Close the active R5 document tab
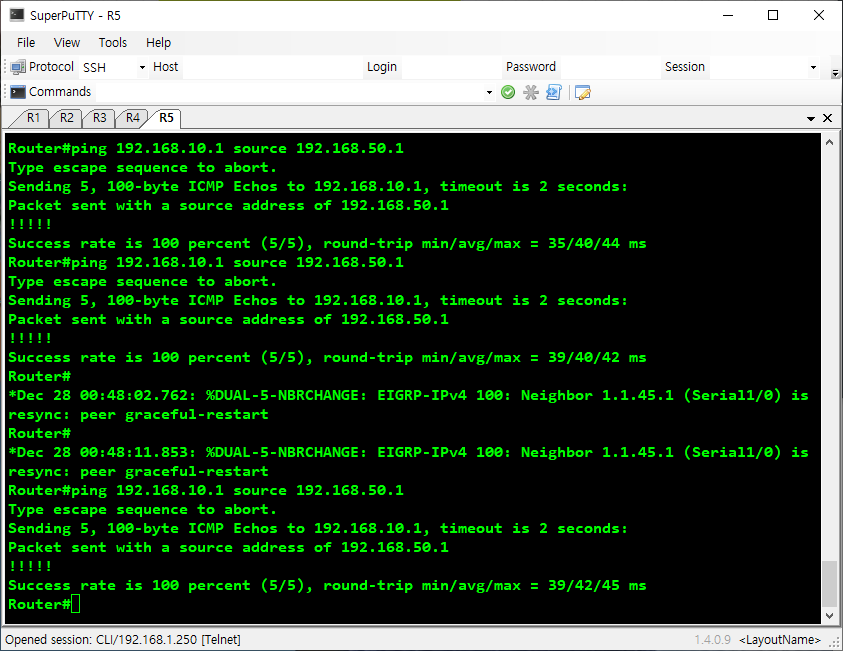The height and width of the screenshot is (651, 843). click(x=827, y=118)
